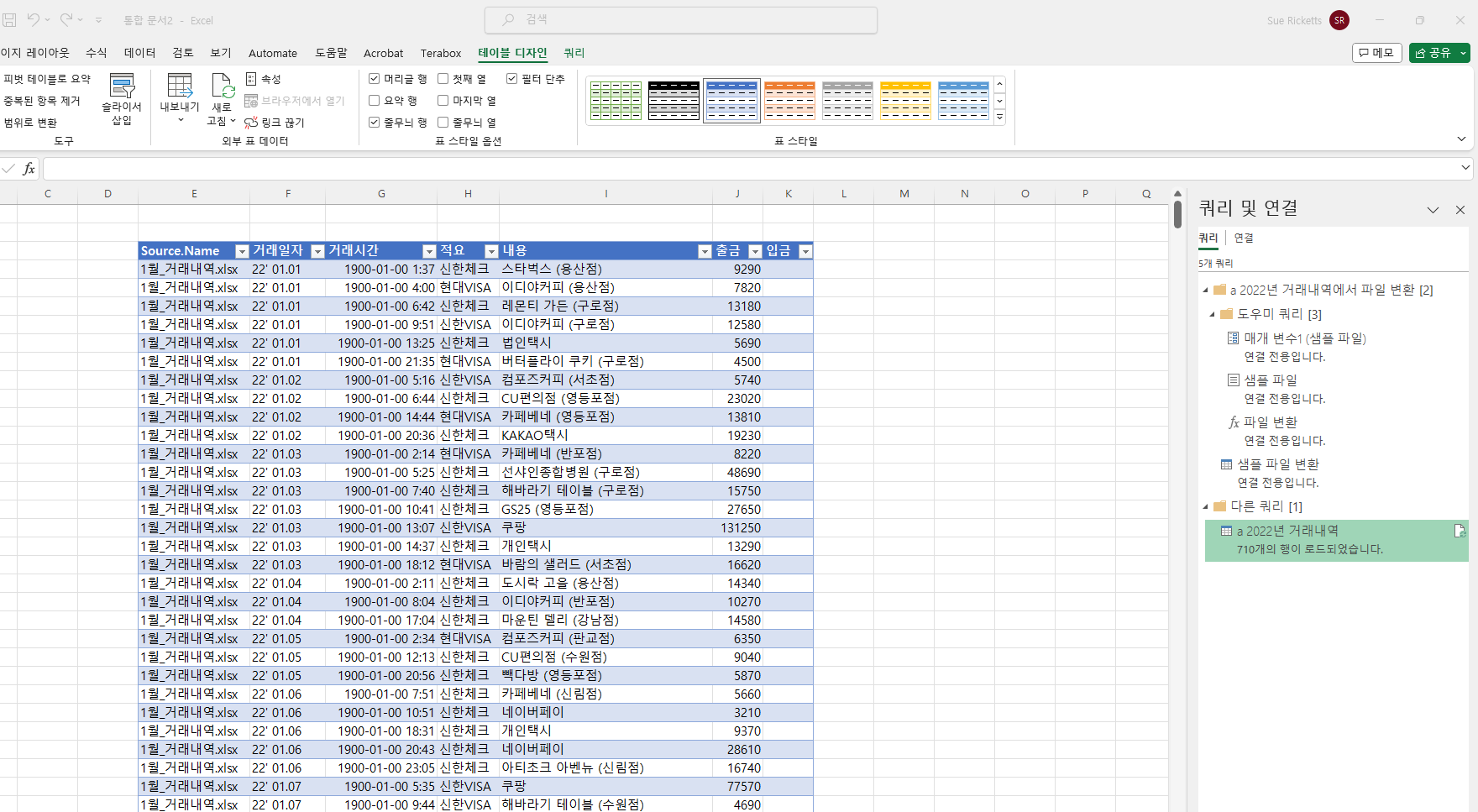The height and width of the screenshot is (812, 1478).
Task: Open 거래시간 column filter dropdown
Action: click(x=429, y=251)
